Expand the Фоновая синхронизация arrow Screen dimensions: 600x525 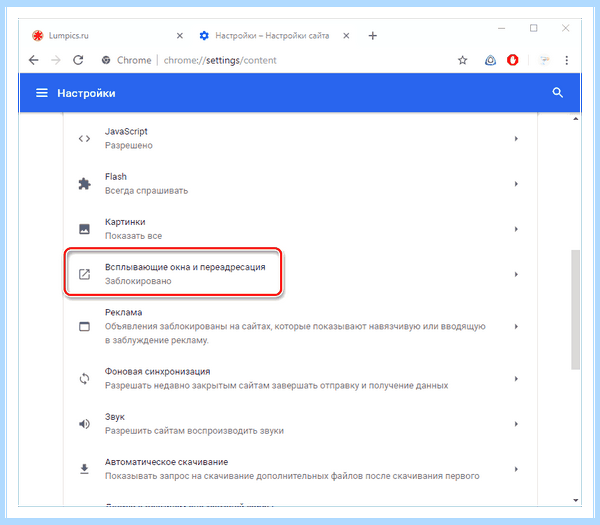click(516, 378)
